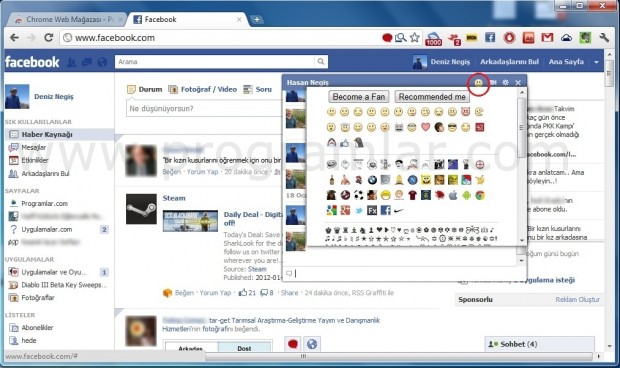Insert the thumbs-up like emoticon
The width and height of the screenshot is (620, 368).
coord(345,143)
